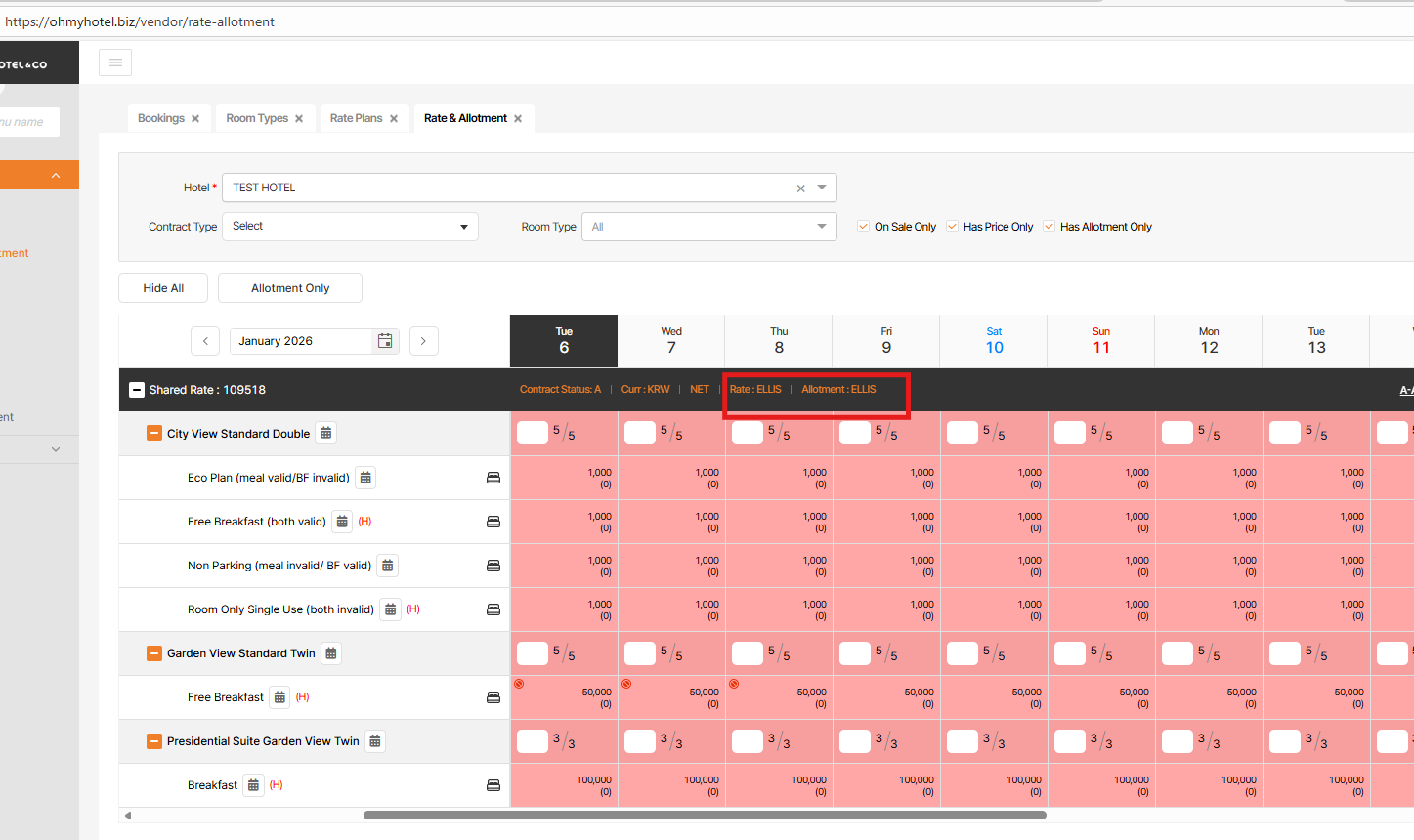Collapse the Shared Rate 109518 section
The width and height of the screenshot is (1414, 840).
click(x=137, y=390)
